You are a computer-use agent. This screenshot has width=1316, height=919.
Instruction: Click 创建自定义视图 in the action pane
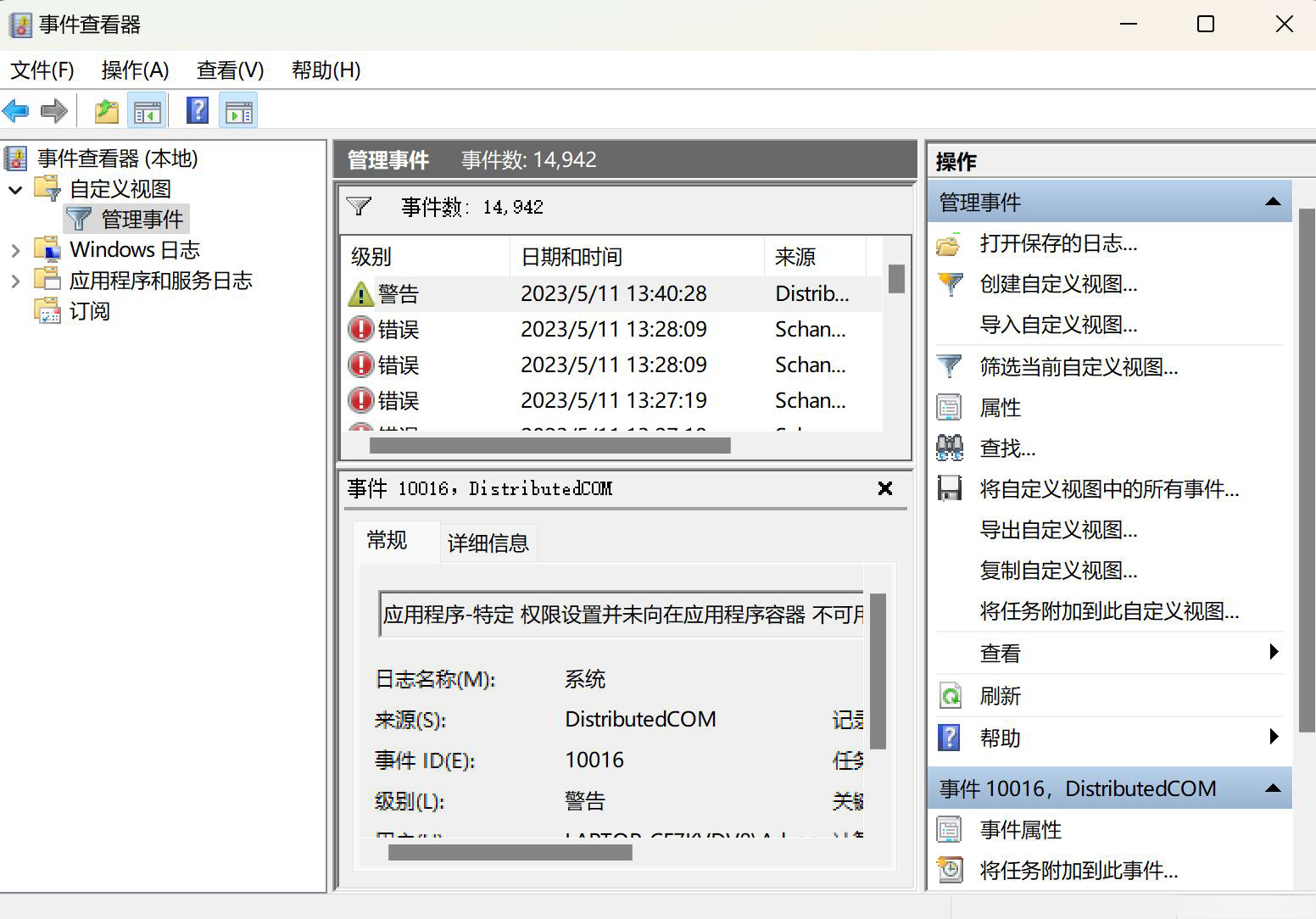coord(1058,284)
